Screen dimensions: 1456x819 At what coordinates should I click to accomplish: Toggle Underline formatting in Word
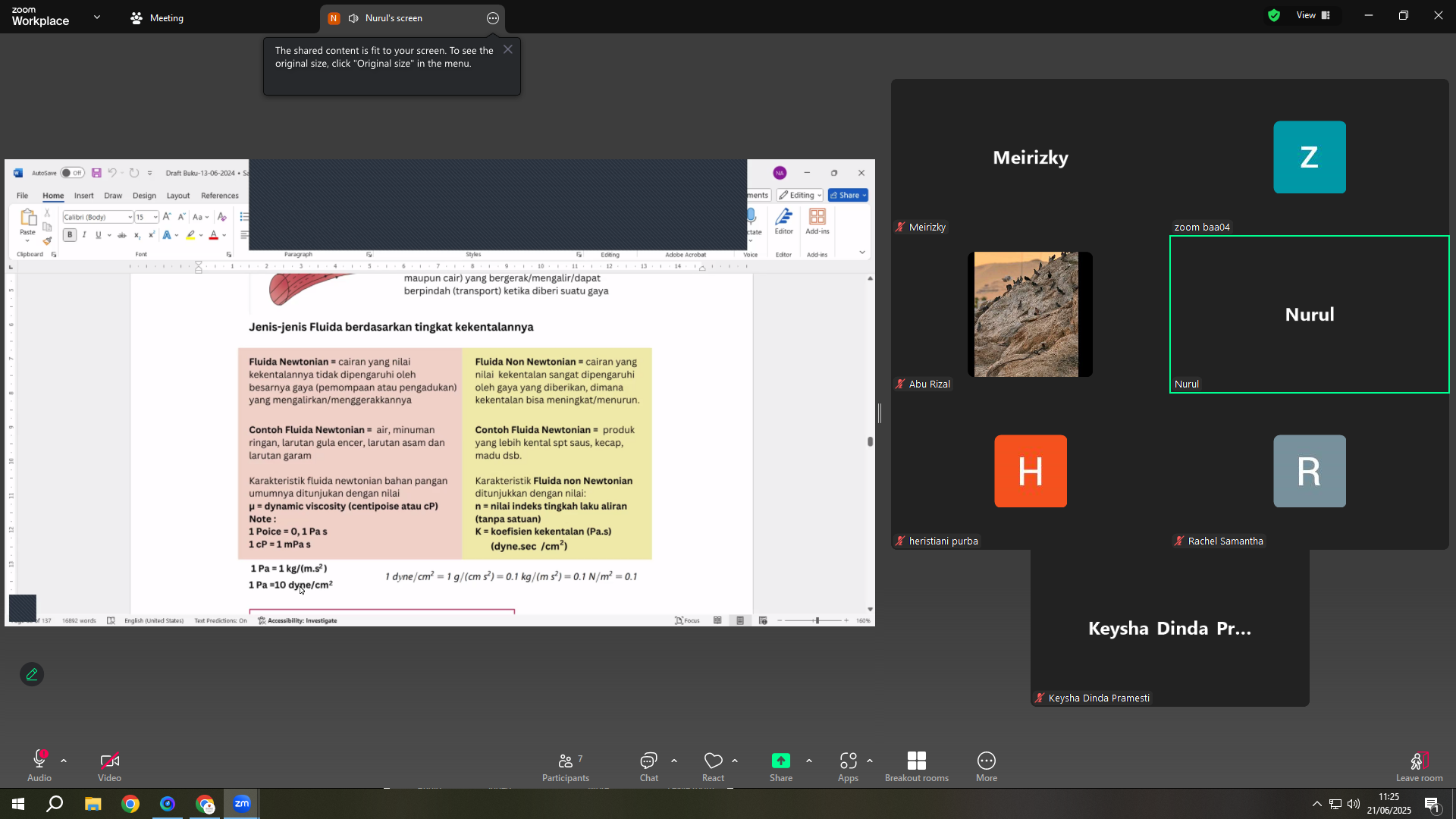pyautogui.click(x=98, y=235)
